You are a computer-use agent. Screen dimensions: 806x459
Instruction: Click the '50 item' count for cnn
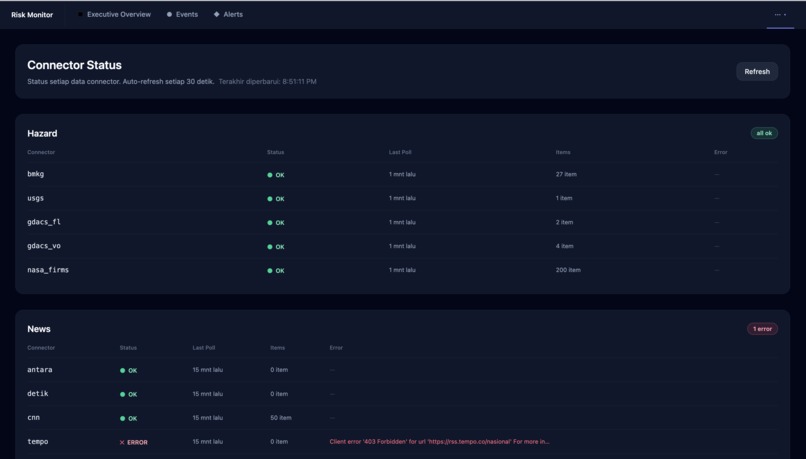pyautogui.click(x=281, y=417)
